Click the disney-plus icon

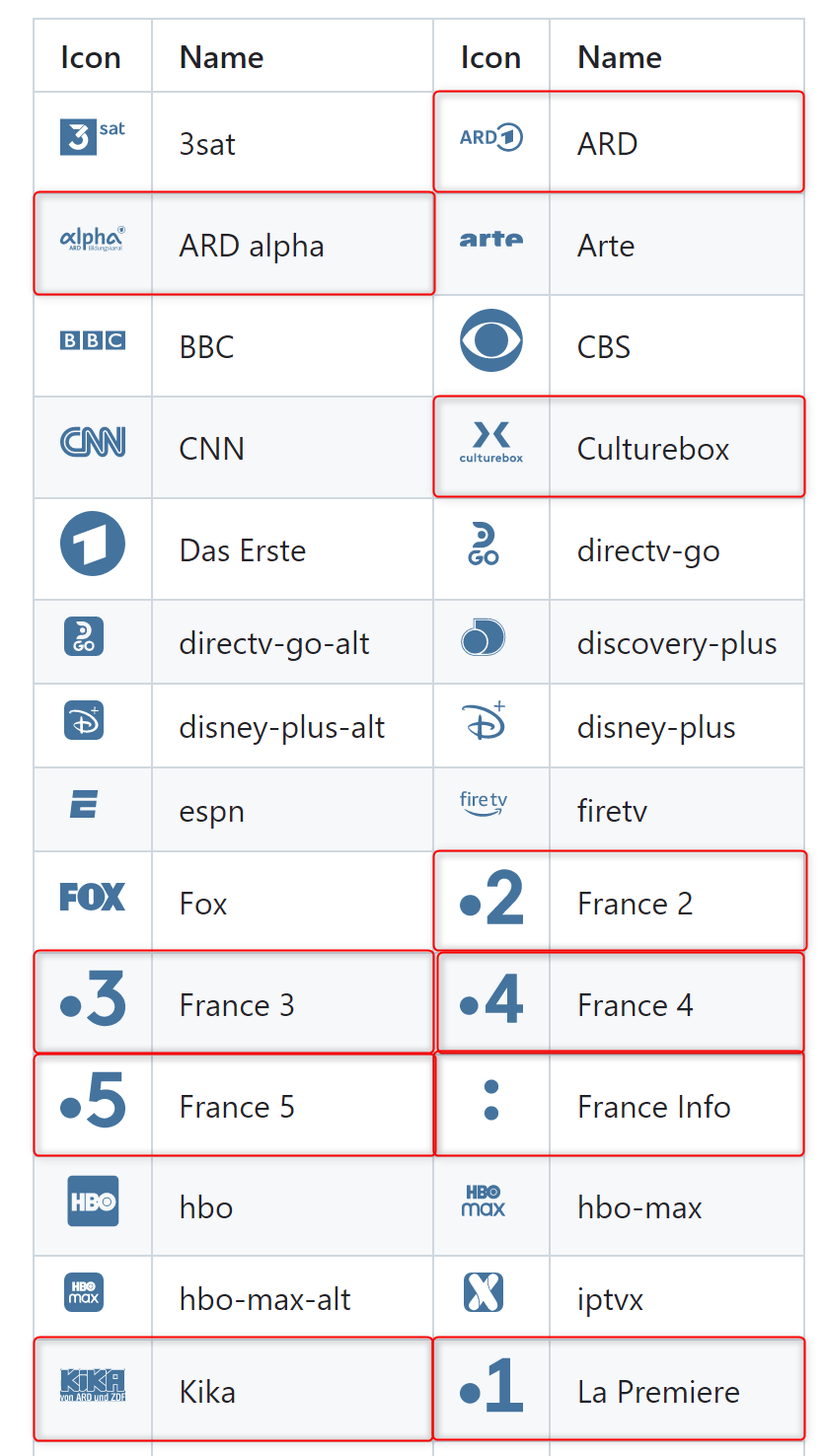490,726
